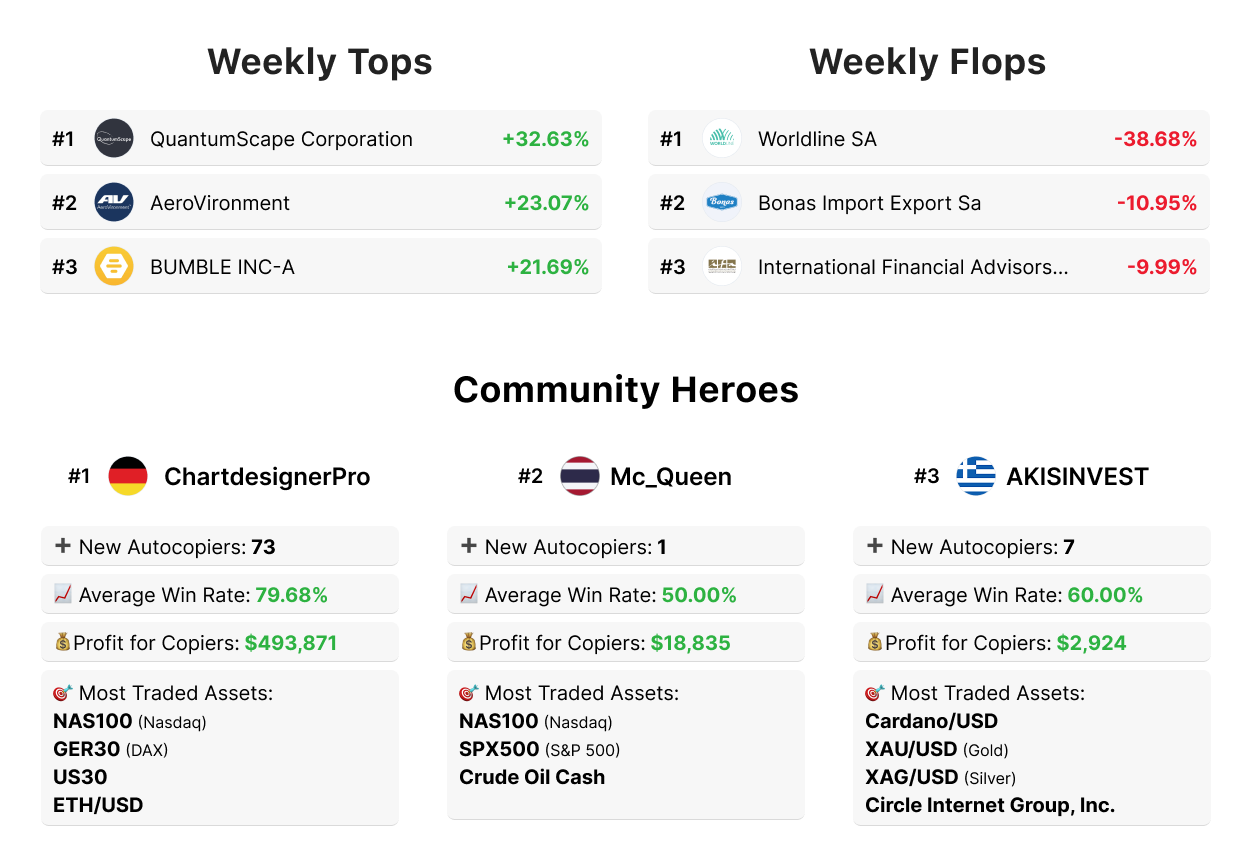Viewport: 1252px width, 866px height.
Task: Open the ChartdesignerPro trader profile
Action: coord(267,477)
